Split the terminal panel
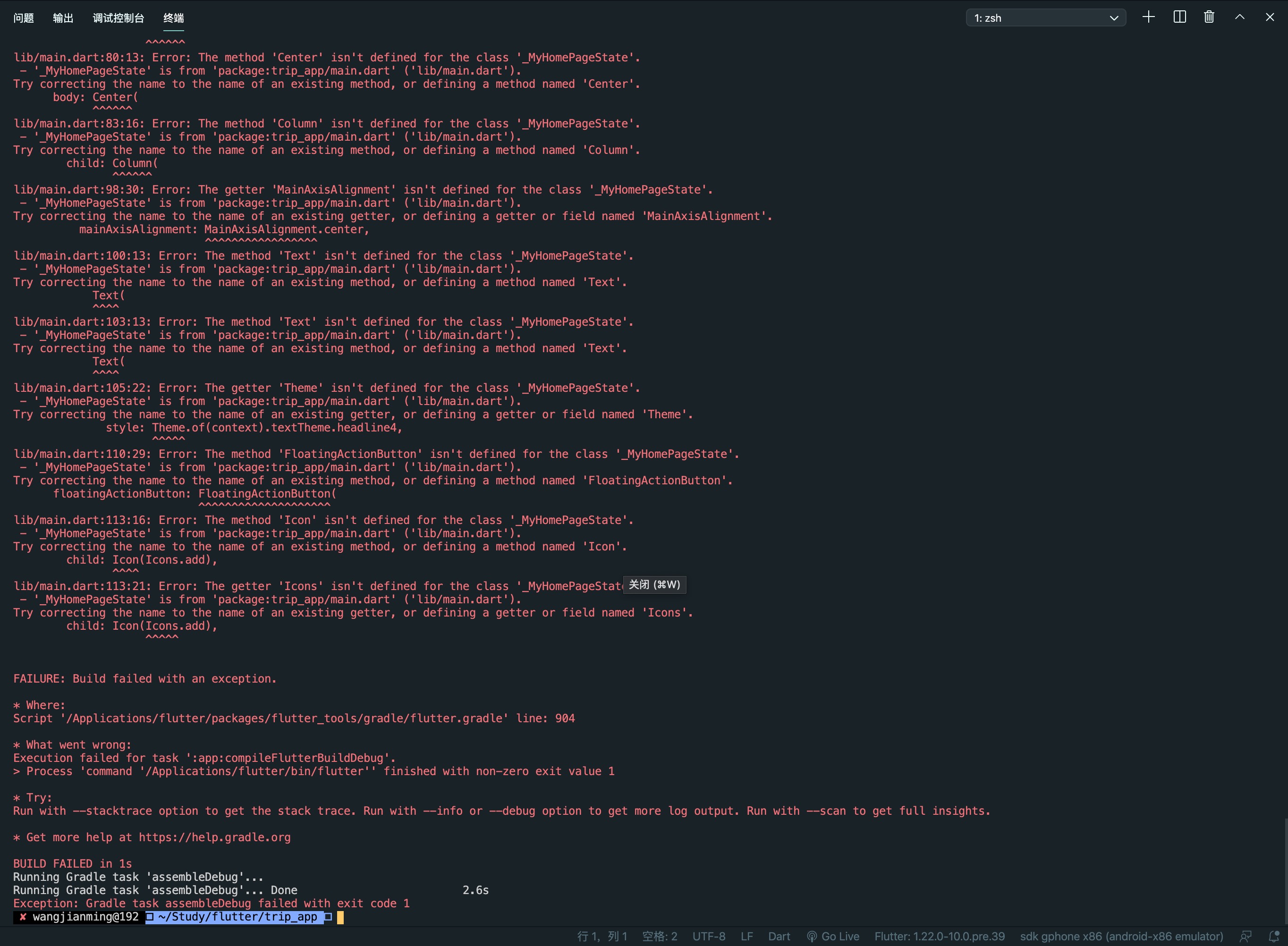This screenshot has height=946, width=1288. (x=1179, y=17)
